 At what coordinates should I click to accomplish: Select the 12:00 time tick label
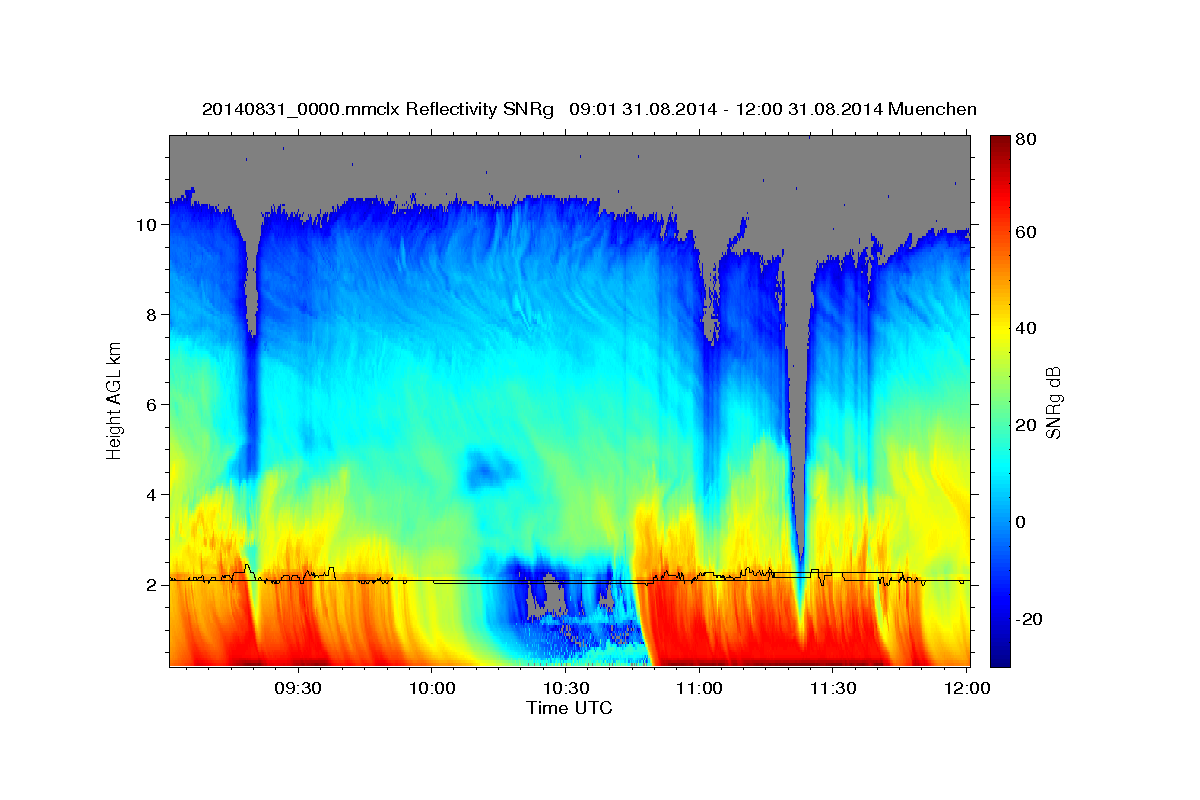pyautogui.click(x=967, y=688)
